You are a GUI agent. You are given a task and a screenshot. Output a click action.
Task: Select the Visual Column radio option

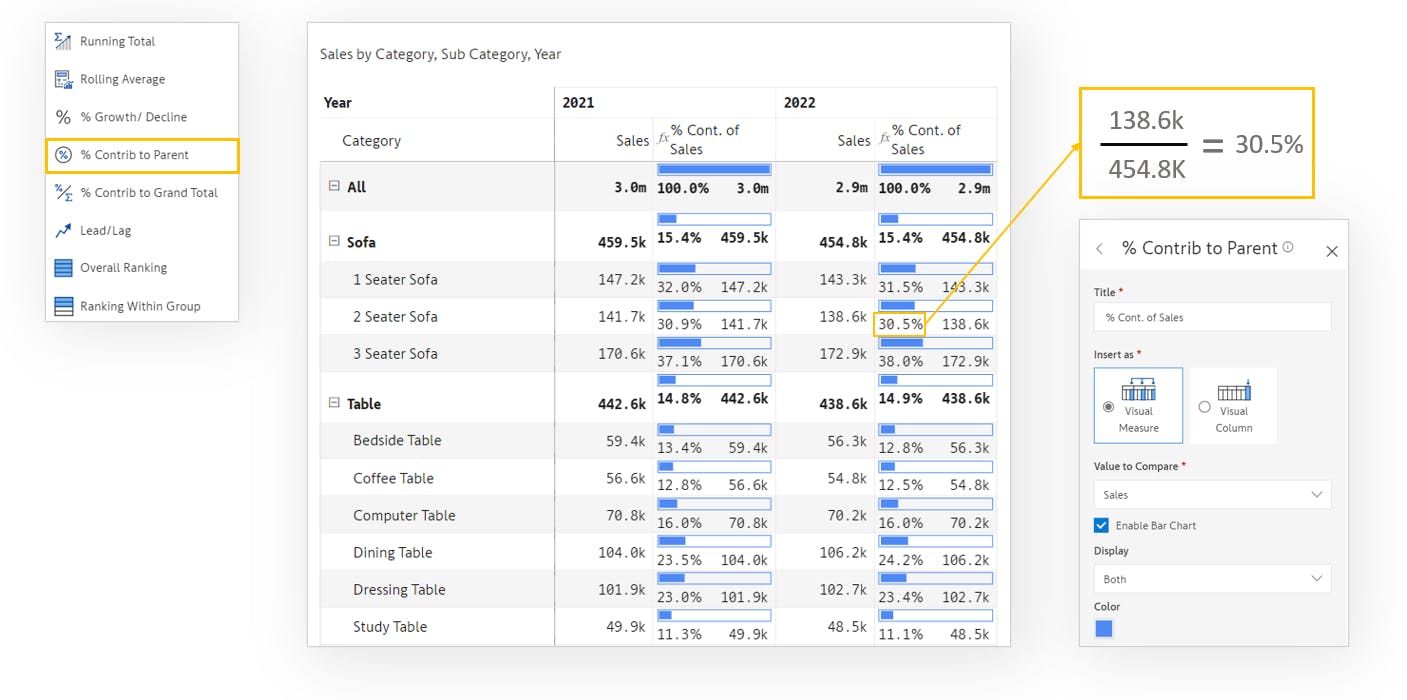(1204, 407)
